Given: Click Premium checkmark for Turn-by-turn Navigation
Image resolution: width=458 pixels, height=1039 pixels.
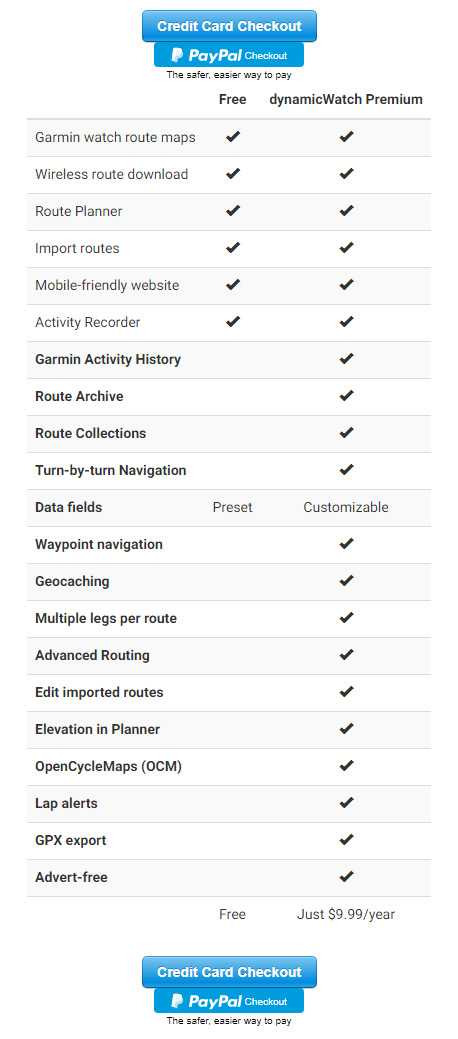Looking at the screenshot, I should 346,470.
